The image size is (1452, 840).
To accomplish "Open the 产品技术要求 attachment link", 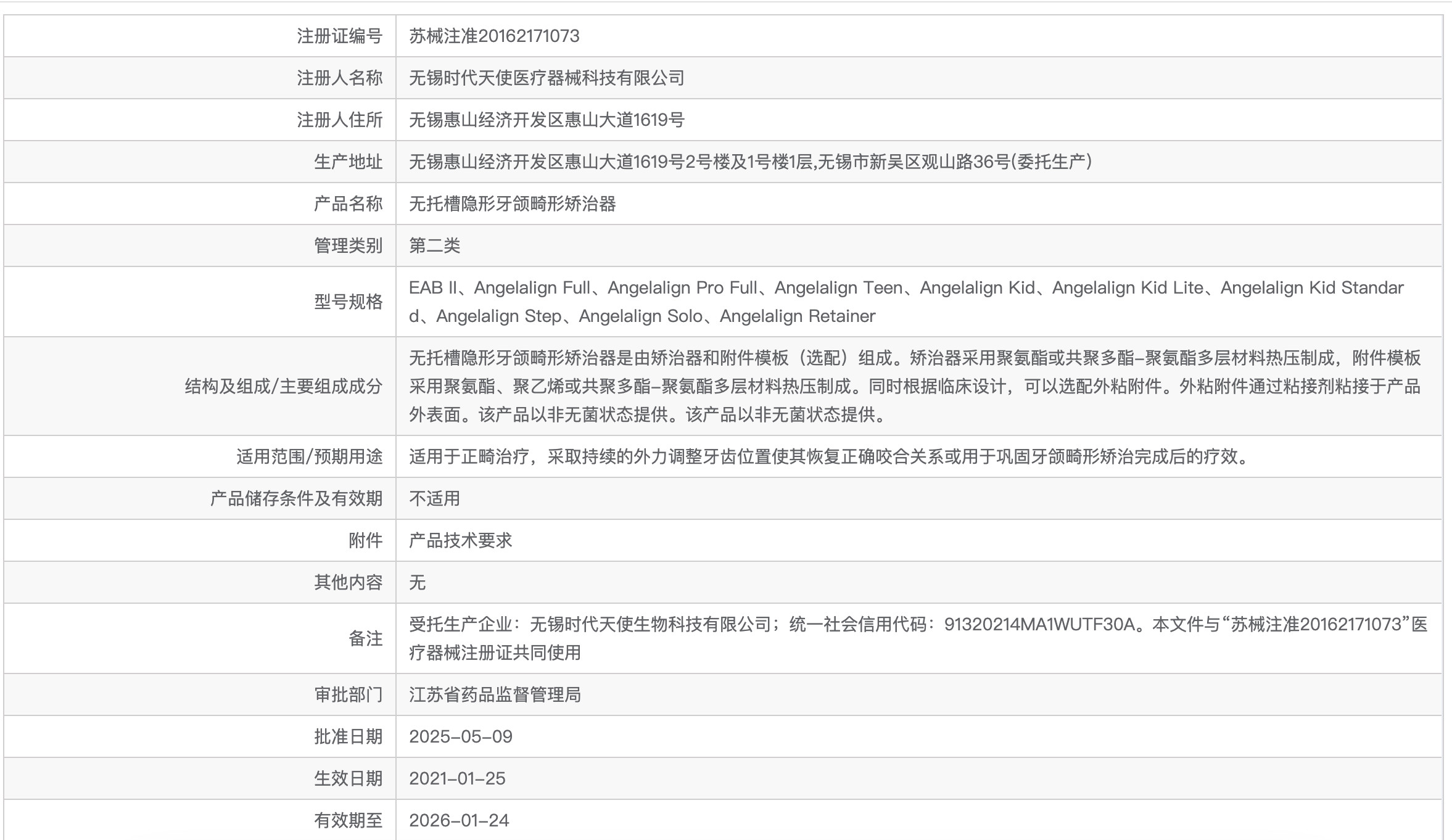I will [x=460, y=541].
